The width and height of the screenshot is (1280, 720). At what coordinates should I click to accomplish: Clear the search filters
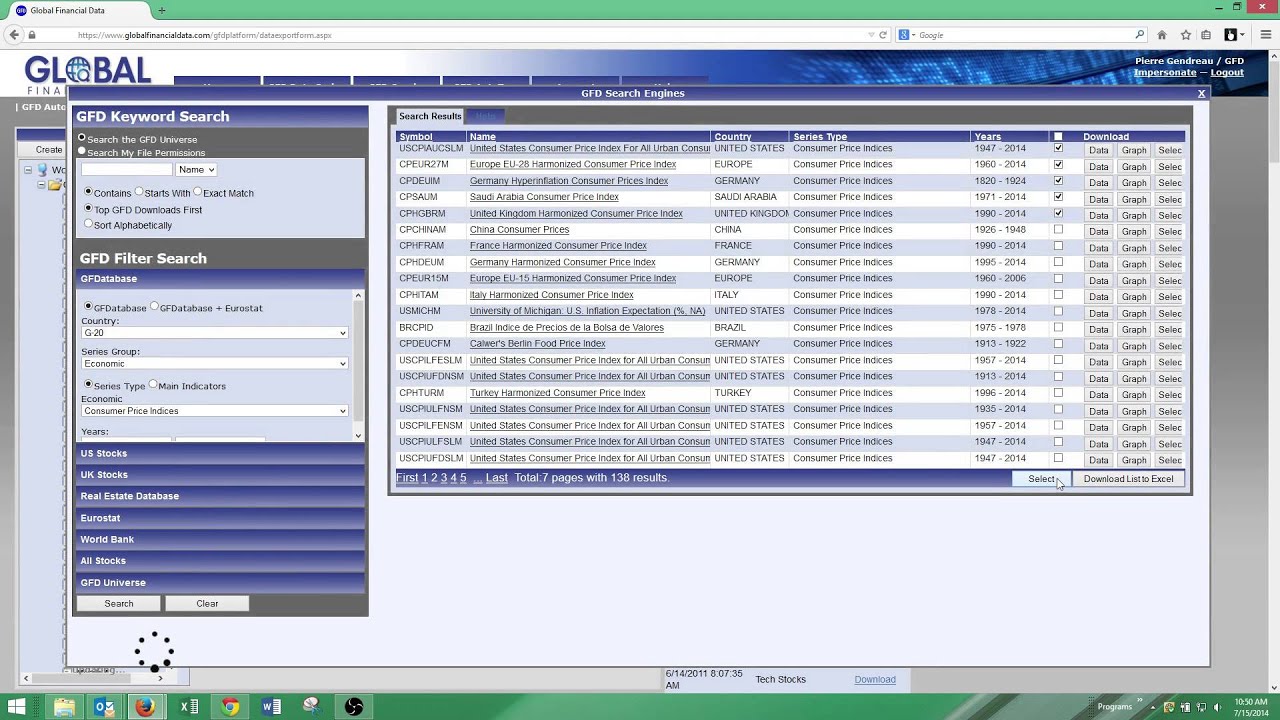[x=207, y=604]
